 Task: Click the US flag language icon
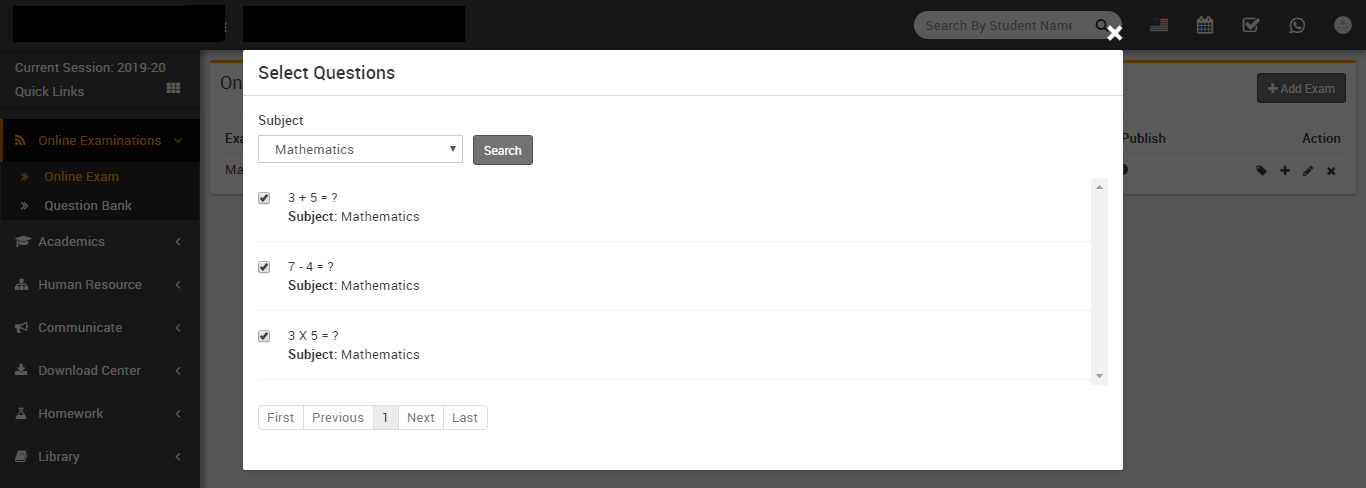click(x=1159, y=25)
